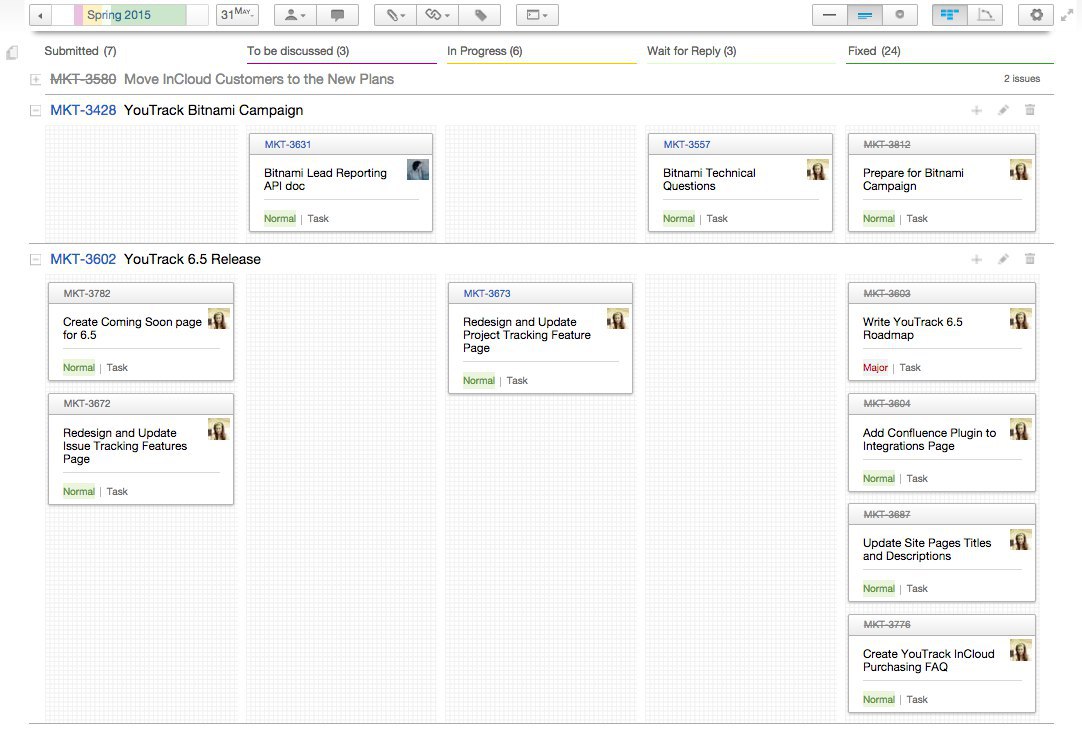1082x731 pixels.
Task: Click assignee avatar on Bitnami Lead Reporting card
Action: point(417,170)
